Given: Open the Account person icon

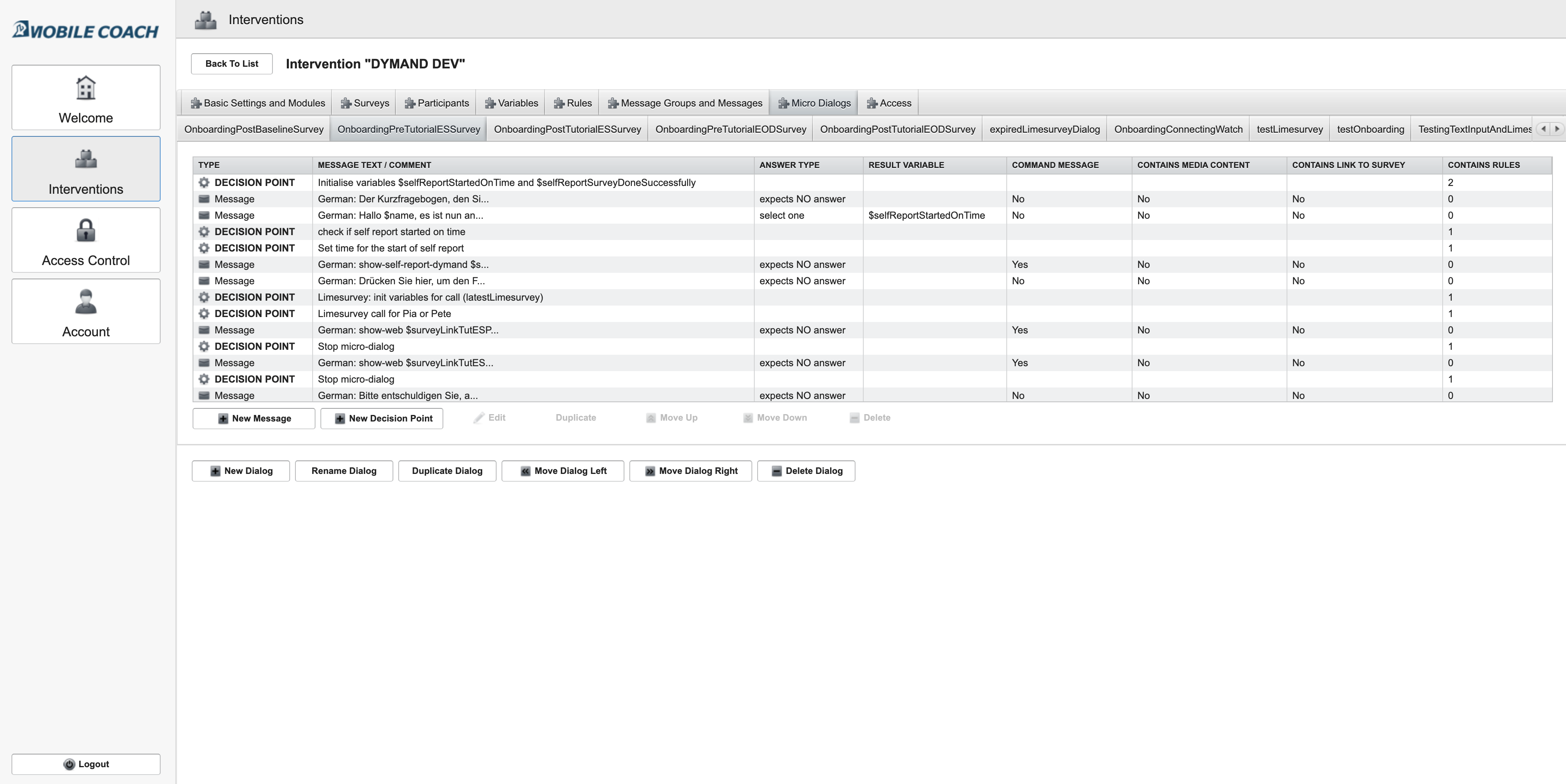Looking at the screenshot, I should coord(86,301).
